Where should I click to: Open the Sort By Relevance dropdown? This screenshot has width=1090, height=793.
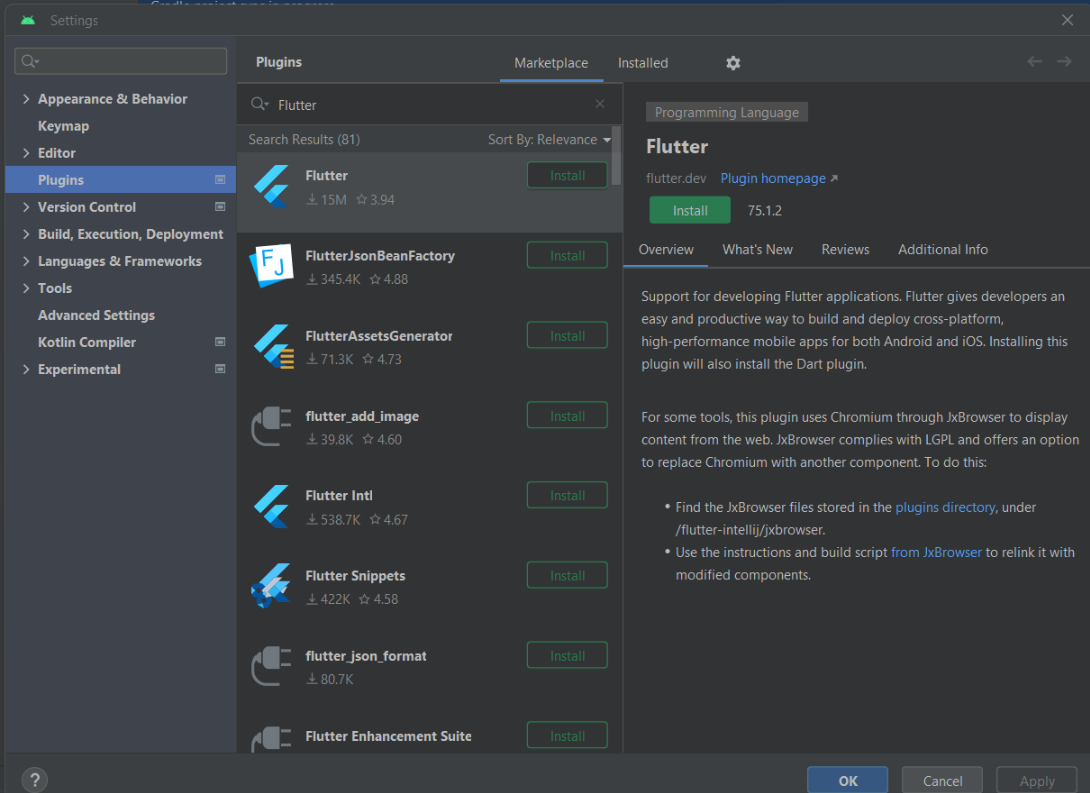(549, 140)
